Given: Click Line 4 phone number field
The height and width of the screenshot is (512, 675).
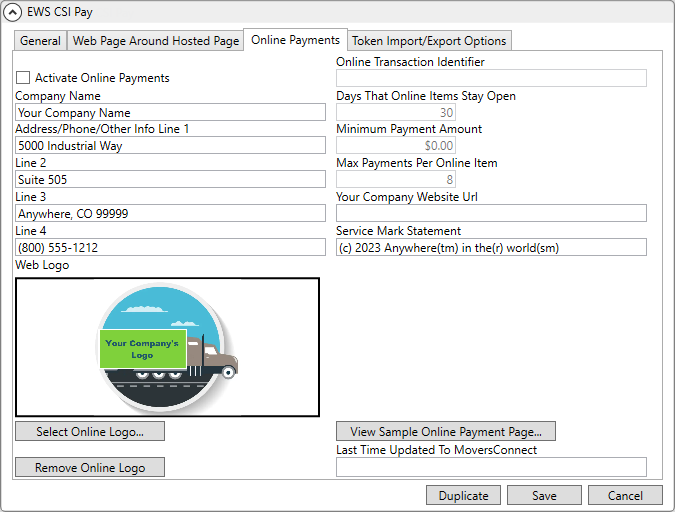Looking at the screenshot, I should pyautogui.click(x=170, y=247).
